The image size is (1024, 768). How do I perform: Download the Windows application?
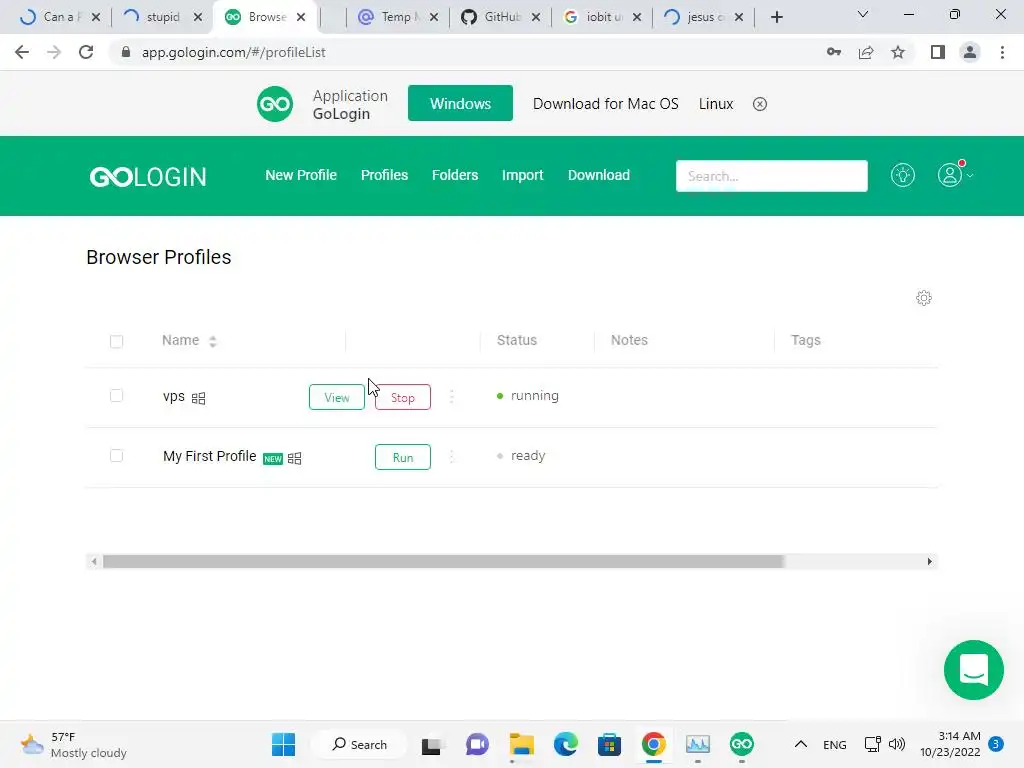[460, 103]
